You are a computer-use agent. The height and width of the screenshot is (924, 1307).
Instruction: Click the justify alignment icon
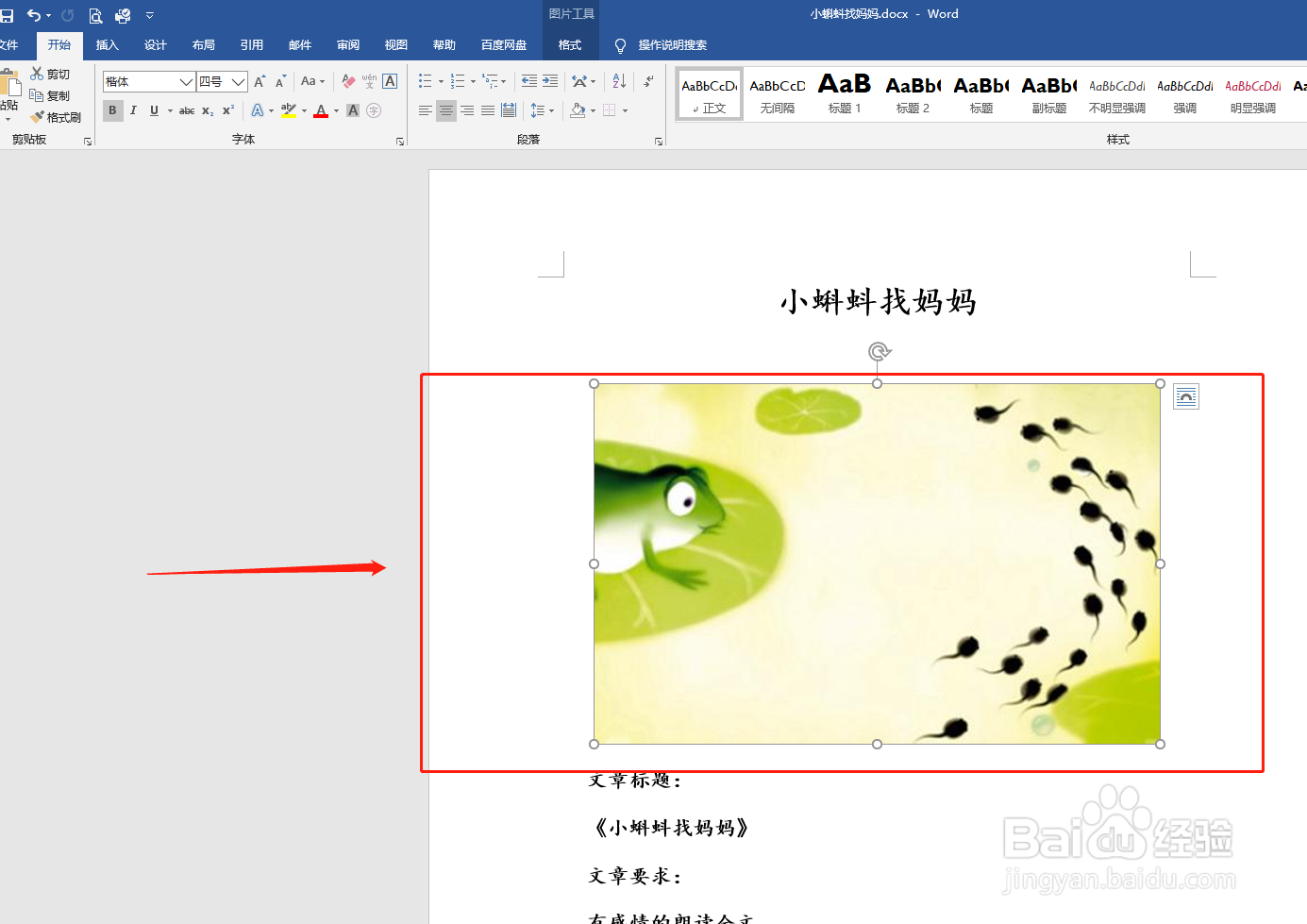tap(487, 110)
